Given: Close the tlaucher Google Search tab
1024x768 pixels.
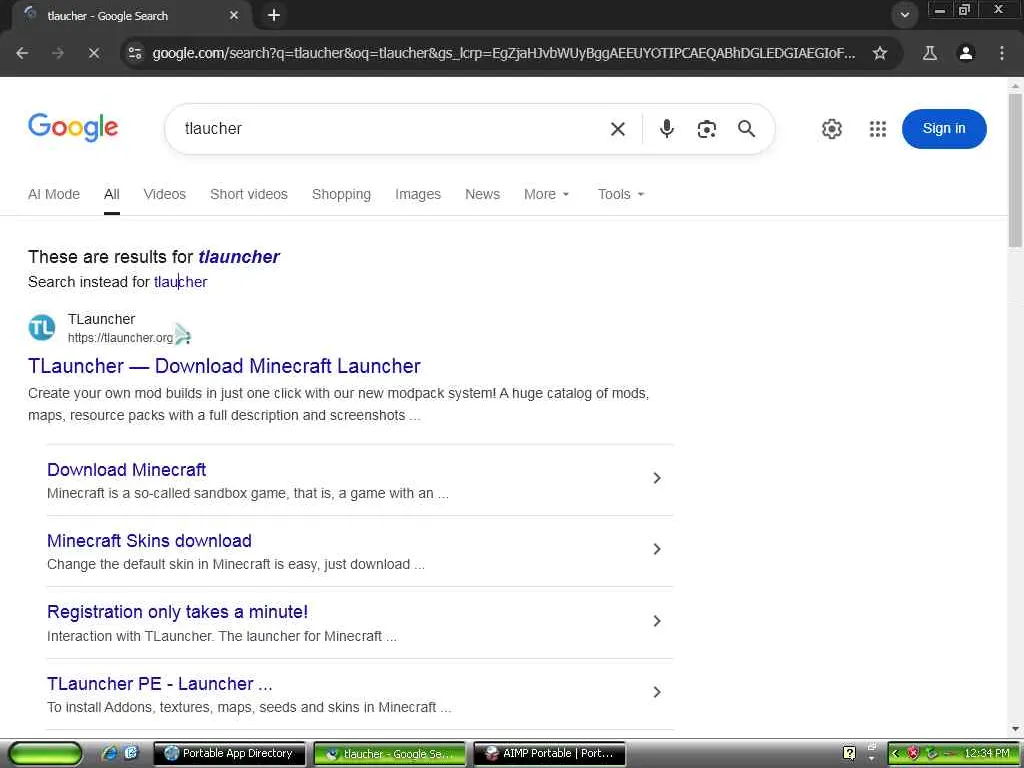Looking at the screenshot, I should (x=234, y=15).
